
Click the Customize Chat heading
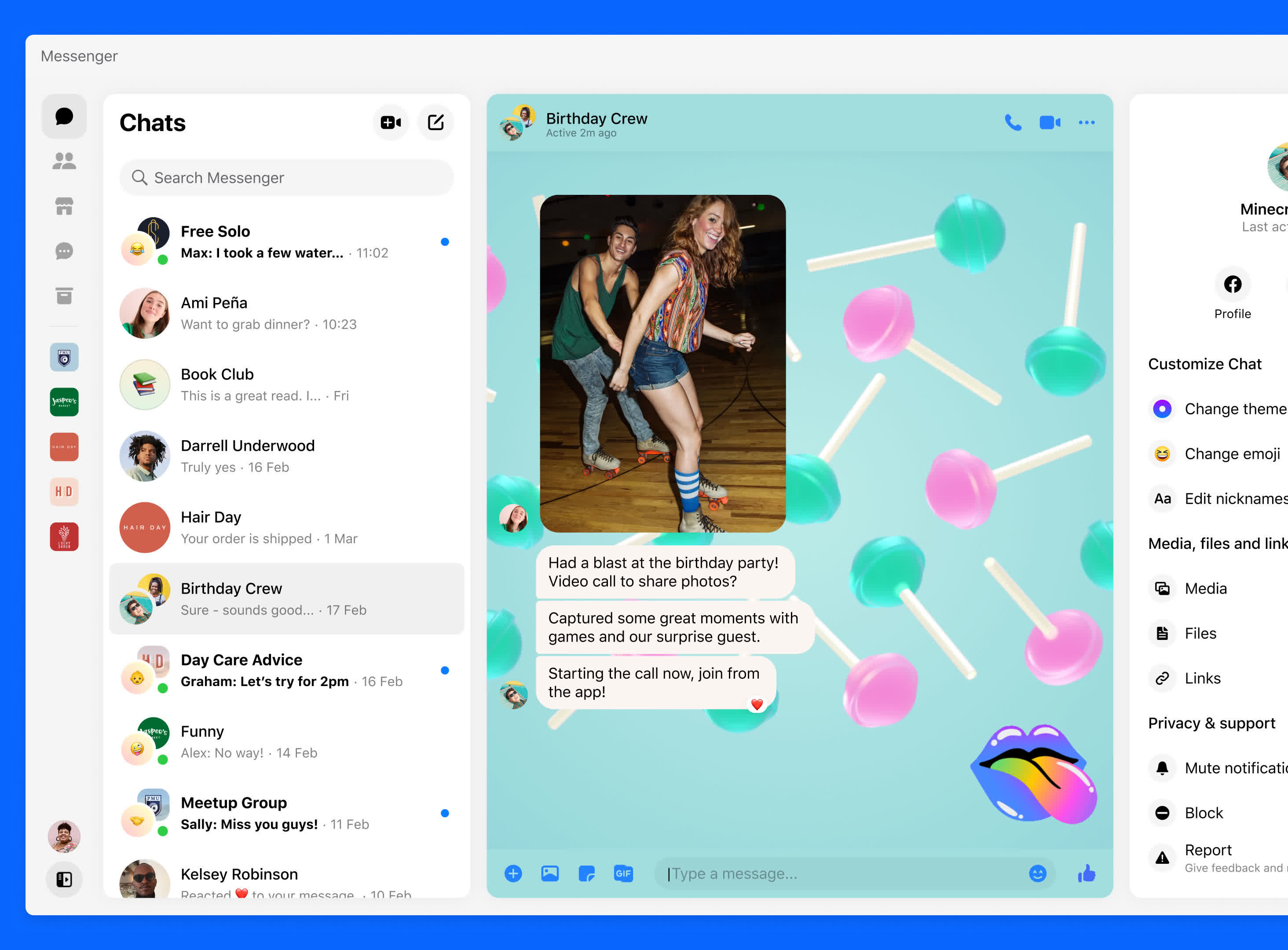click(x=1204, y=364)
